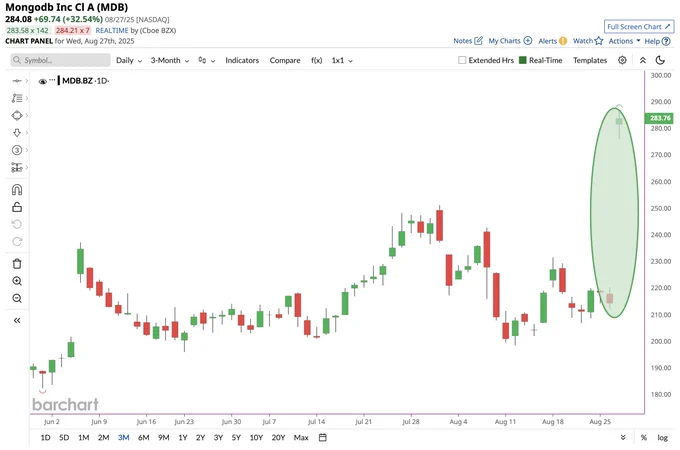Image resolution: width=680 pixels, height=450 pixels.
Task: Open Help for the chart
Action: click(x=657, y=41)
